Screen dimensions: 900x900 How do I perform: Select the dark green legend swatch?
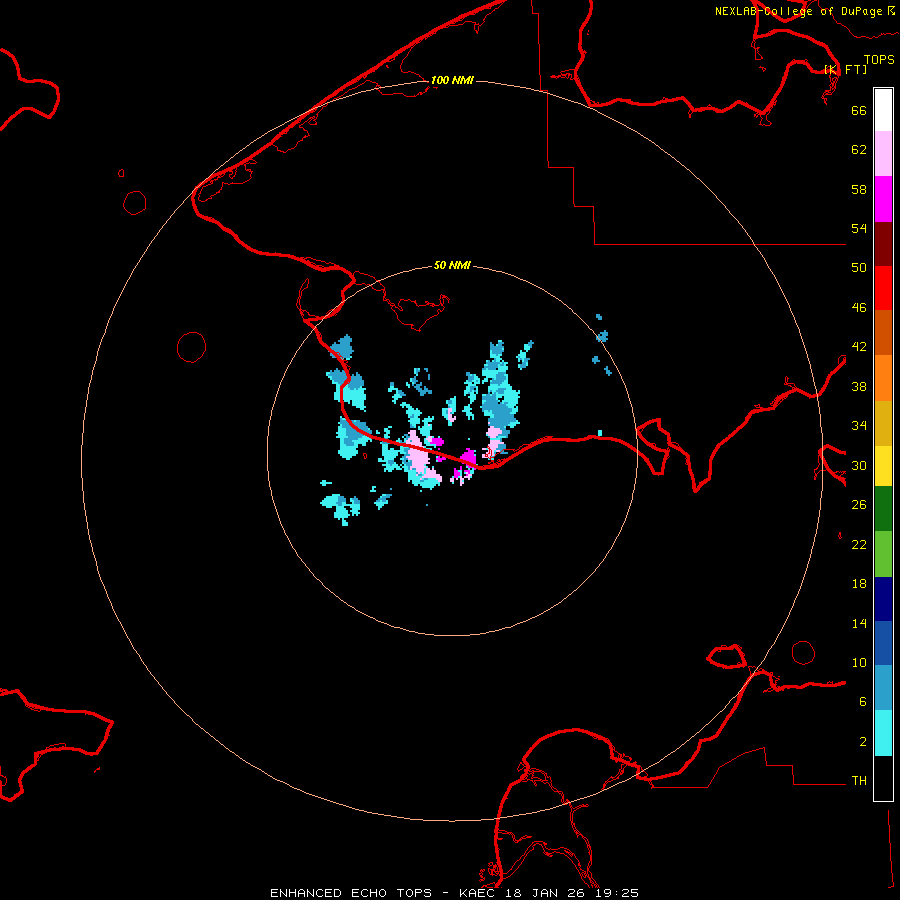click(883, 509)
